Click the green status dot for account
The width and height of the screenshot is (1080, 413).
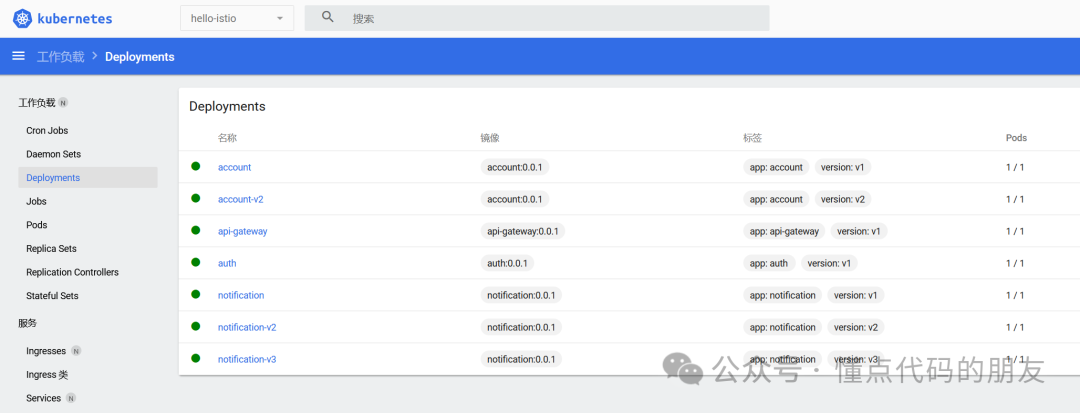[x=196, y=166]
